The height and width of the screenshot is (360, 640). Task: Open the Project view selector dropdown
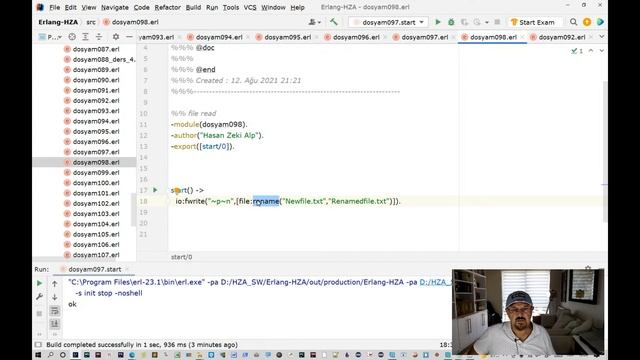point(50,37)
